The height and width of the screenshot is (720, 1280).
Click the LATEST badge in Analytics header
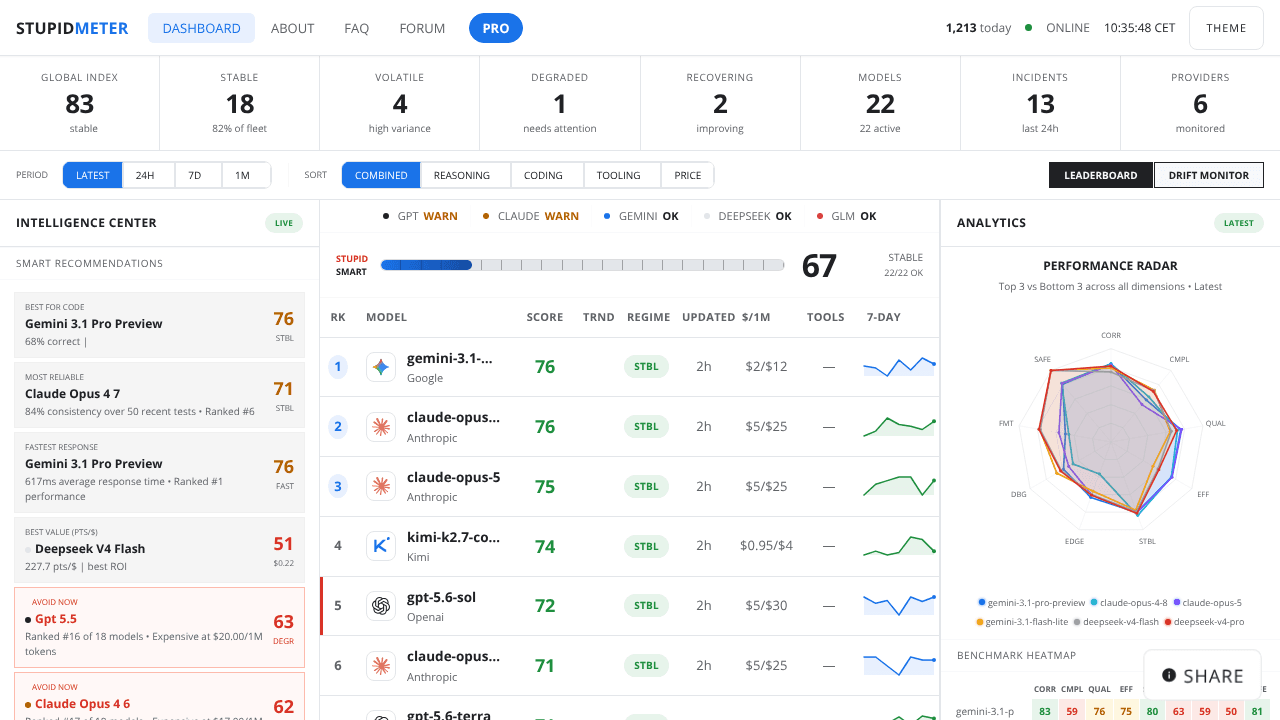(x=1239, y=223)
